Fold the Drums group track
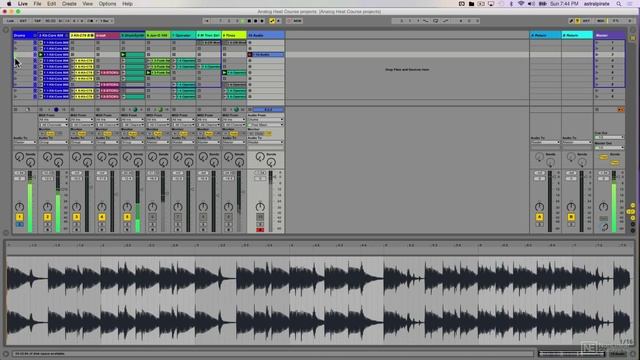640x360 pixels. coord(35,36)
